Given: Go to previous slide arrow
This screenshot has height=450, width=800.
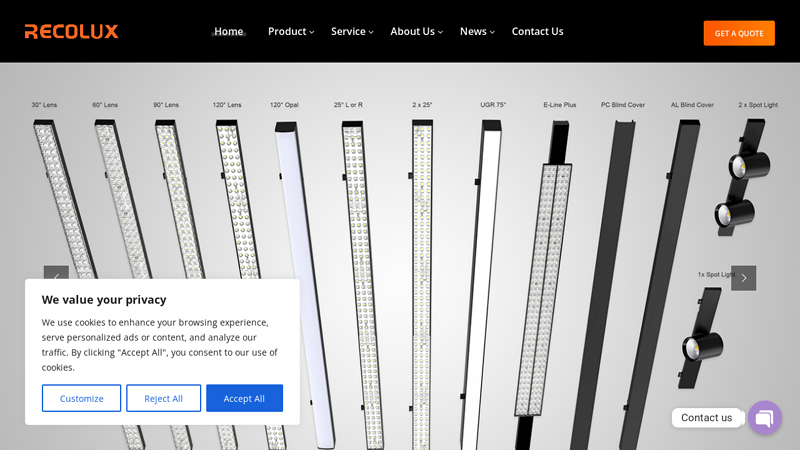Looking at the screenshot, I should click(x=56, y=272).
